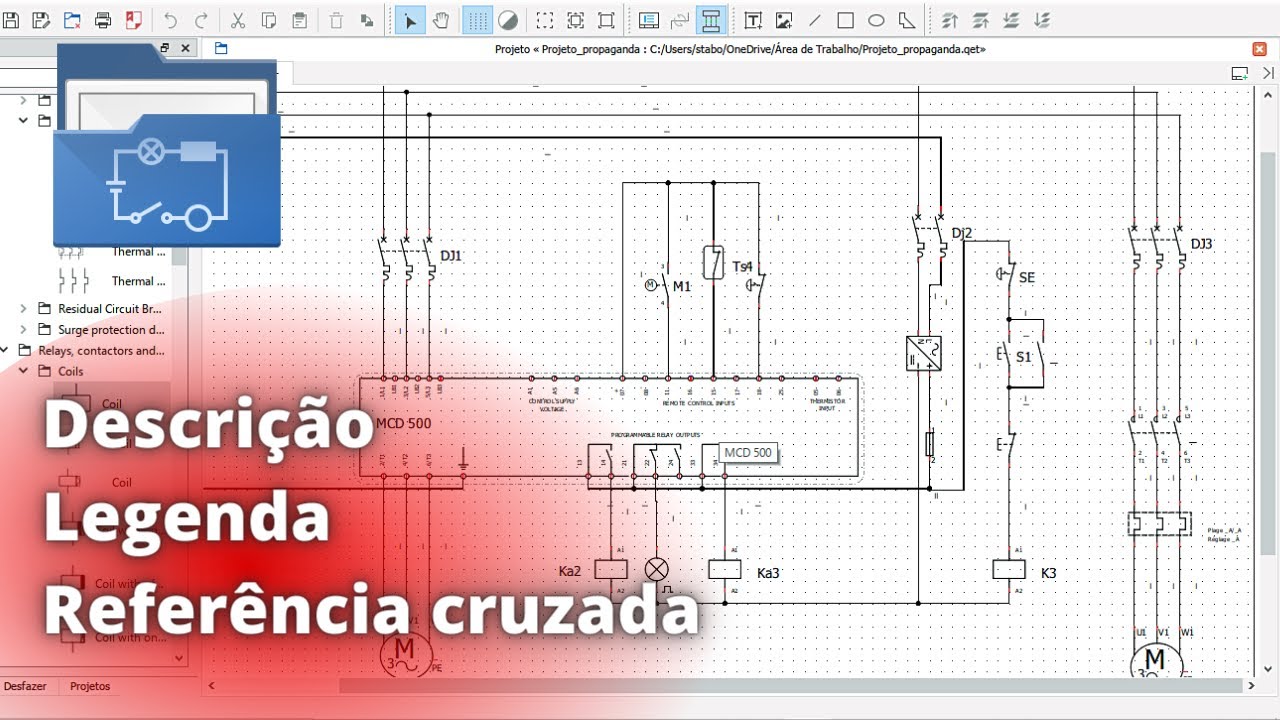Toggle the half-shaded circle background color button

[509, 20]
